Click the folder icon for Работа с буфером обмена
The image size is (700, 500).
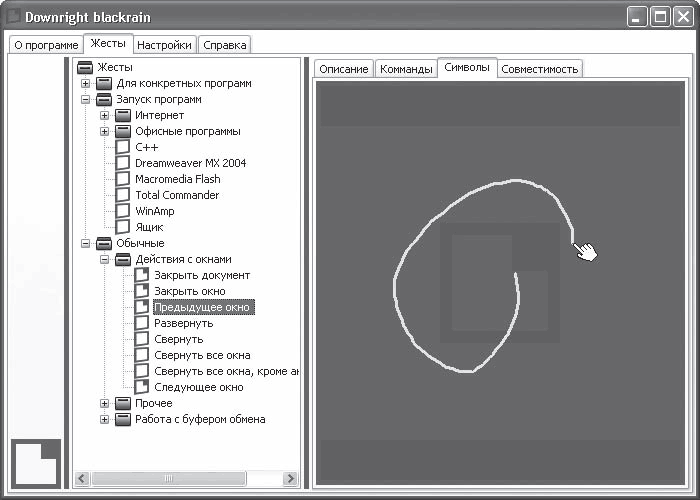[123, 419]
